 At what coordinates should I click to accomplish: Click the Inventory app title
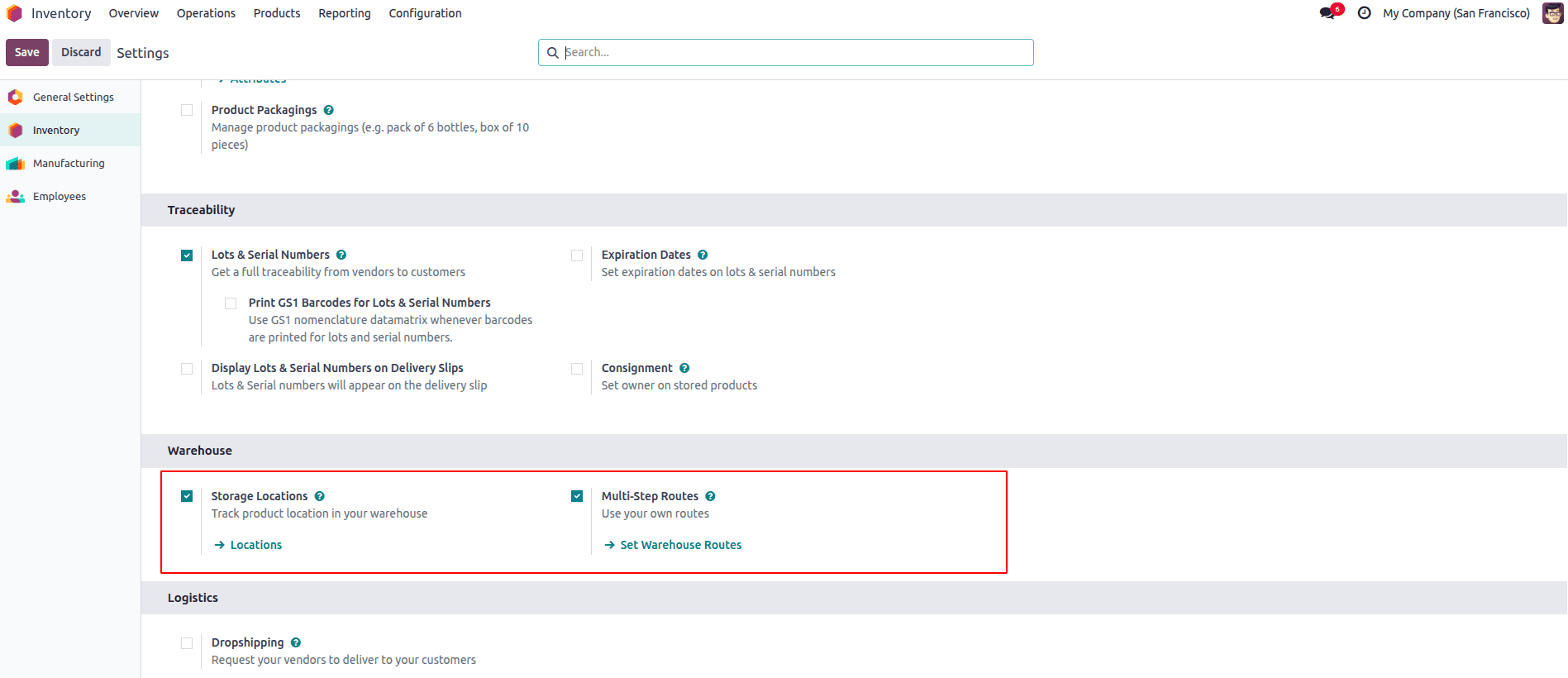click(61, 13)
